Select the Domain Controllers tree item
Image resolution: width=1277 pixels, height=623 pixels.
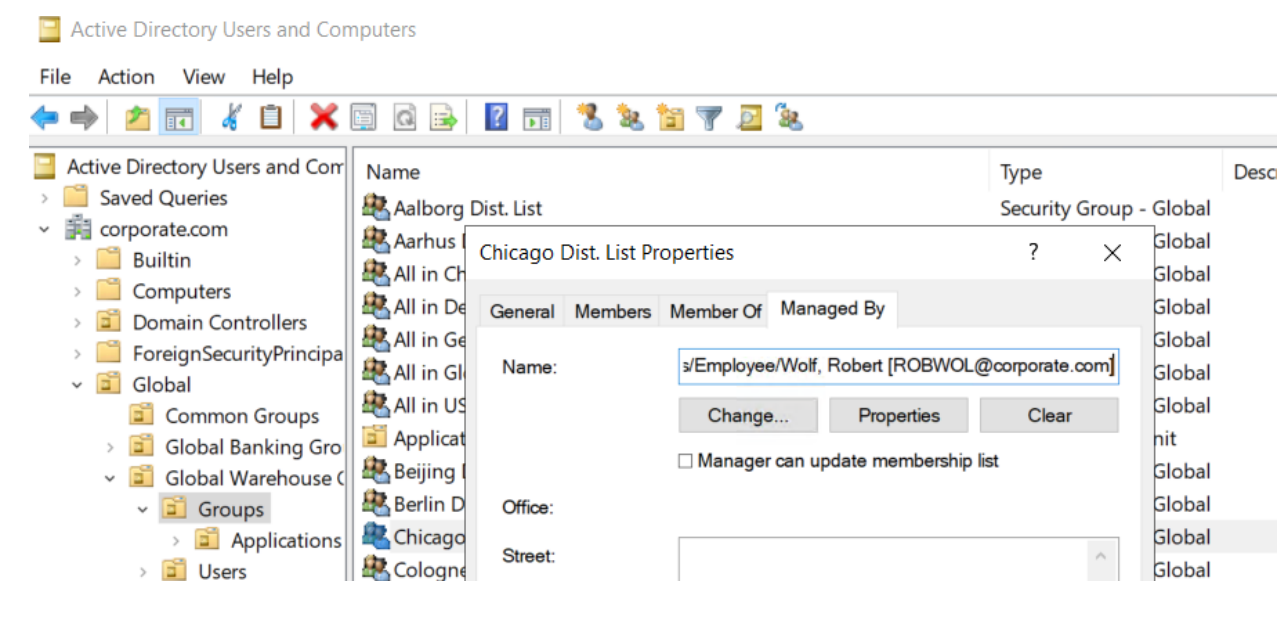(x=220, y=322)
